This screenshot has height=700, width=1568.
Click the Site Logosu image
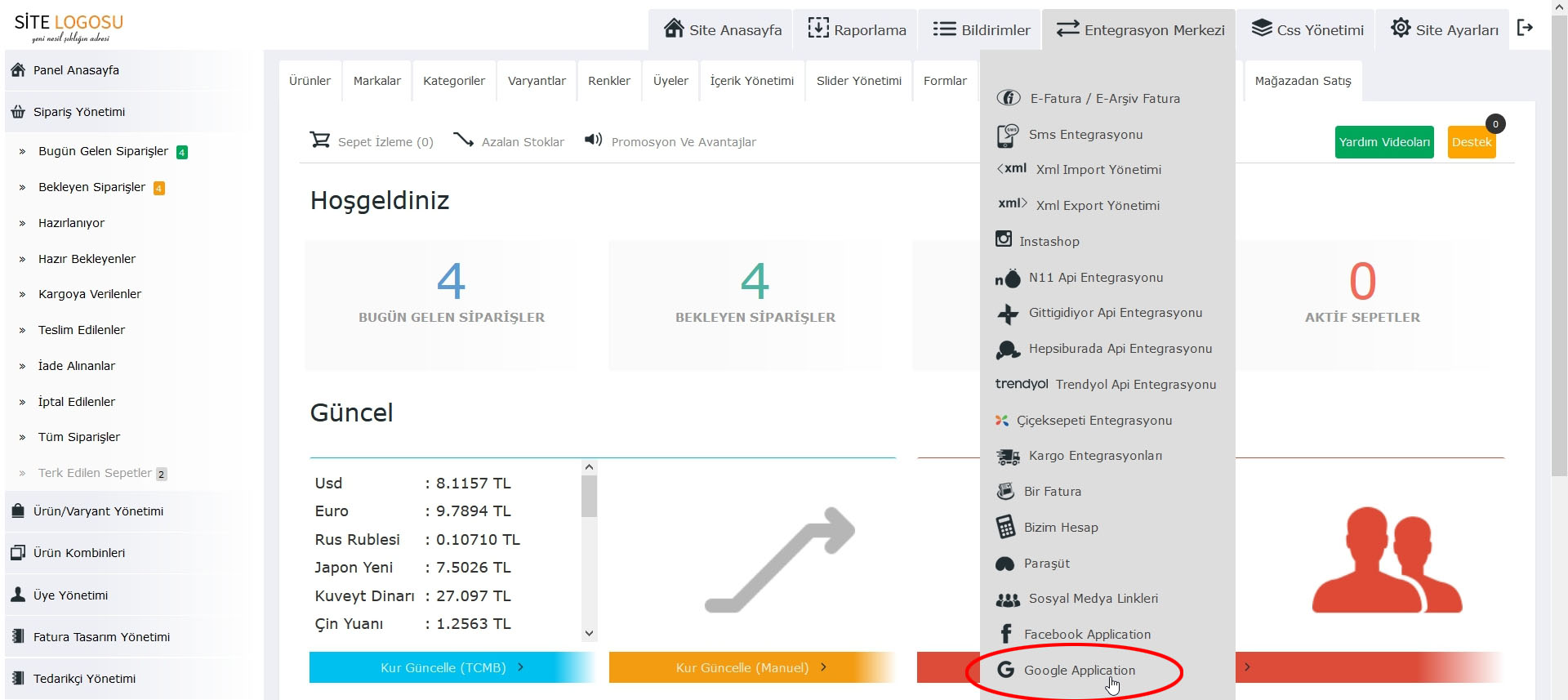click(x=69, y=27)
